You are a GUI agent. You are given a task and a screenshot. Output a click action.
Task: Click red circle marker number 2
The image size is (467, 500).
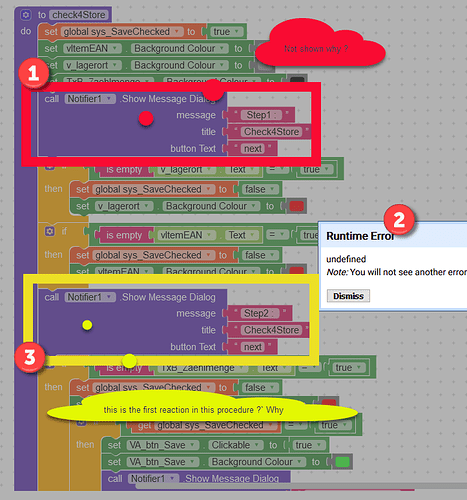399,220
